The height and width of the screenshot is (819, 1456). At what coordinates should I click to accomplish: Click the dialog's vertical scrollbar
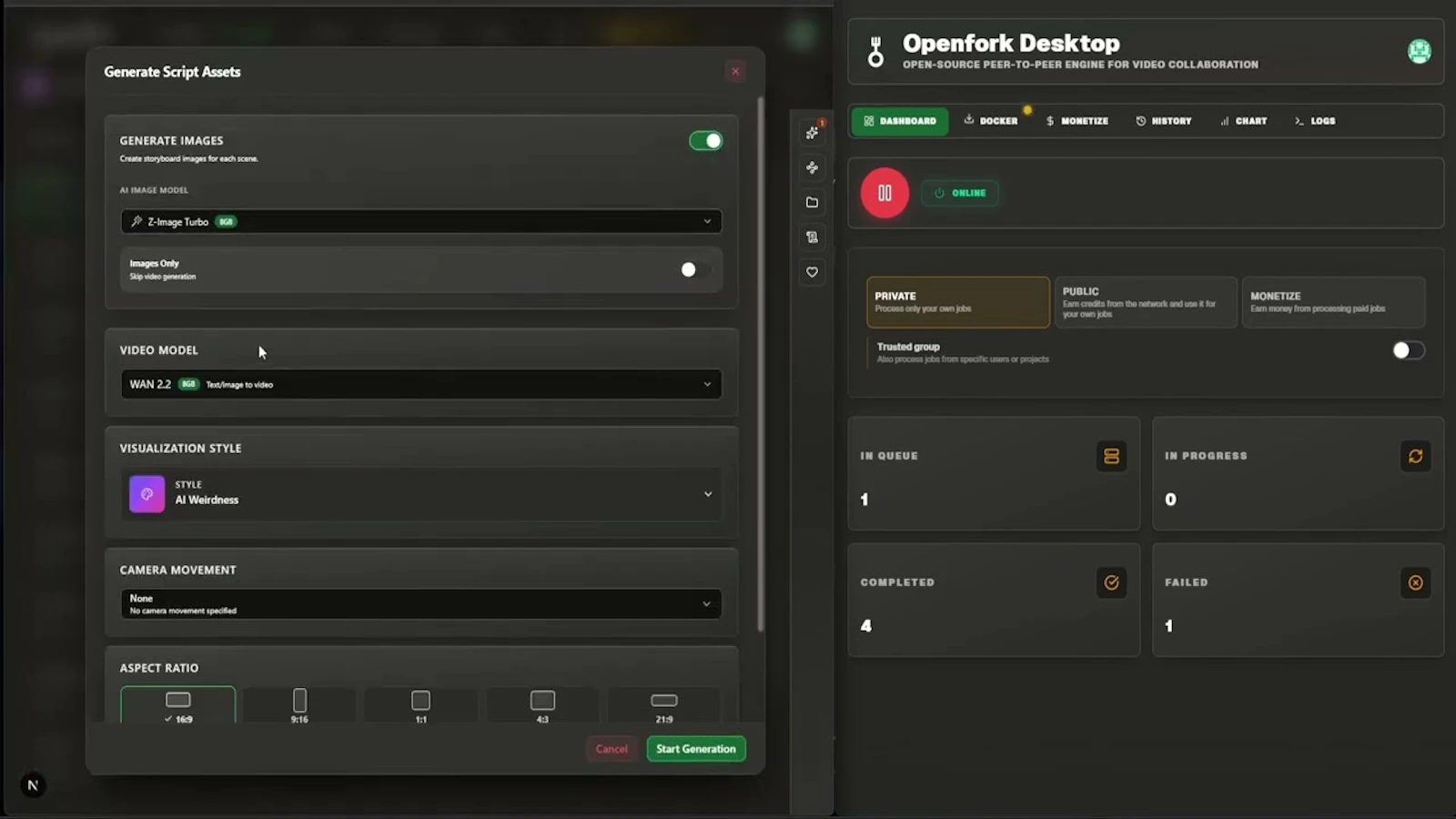point(761,364)
